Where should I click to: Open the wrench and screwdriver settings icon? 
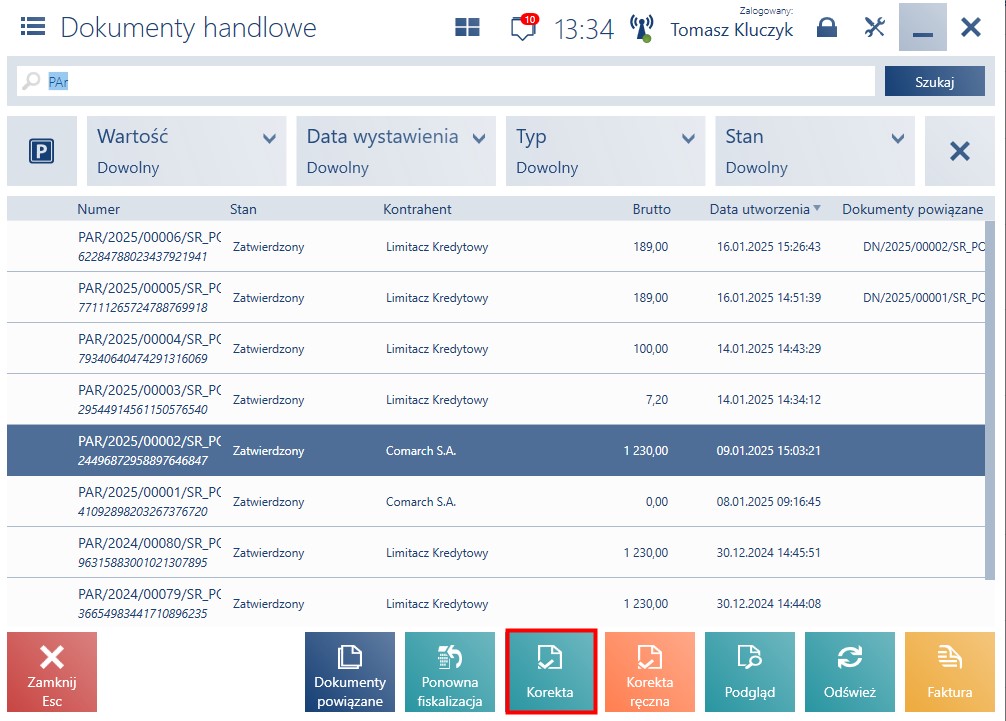(874, 27)
